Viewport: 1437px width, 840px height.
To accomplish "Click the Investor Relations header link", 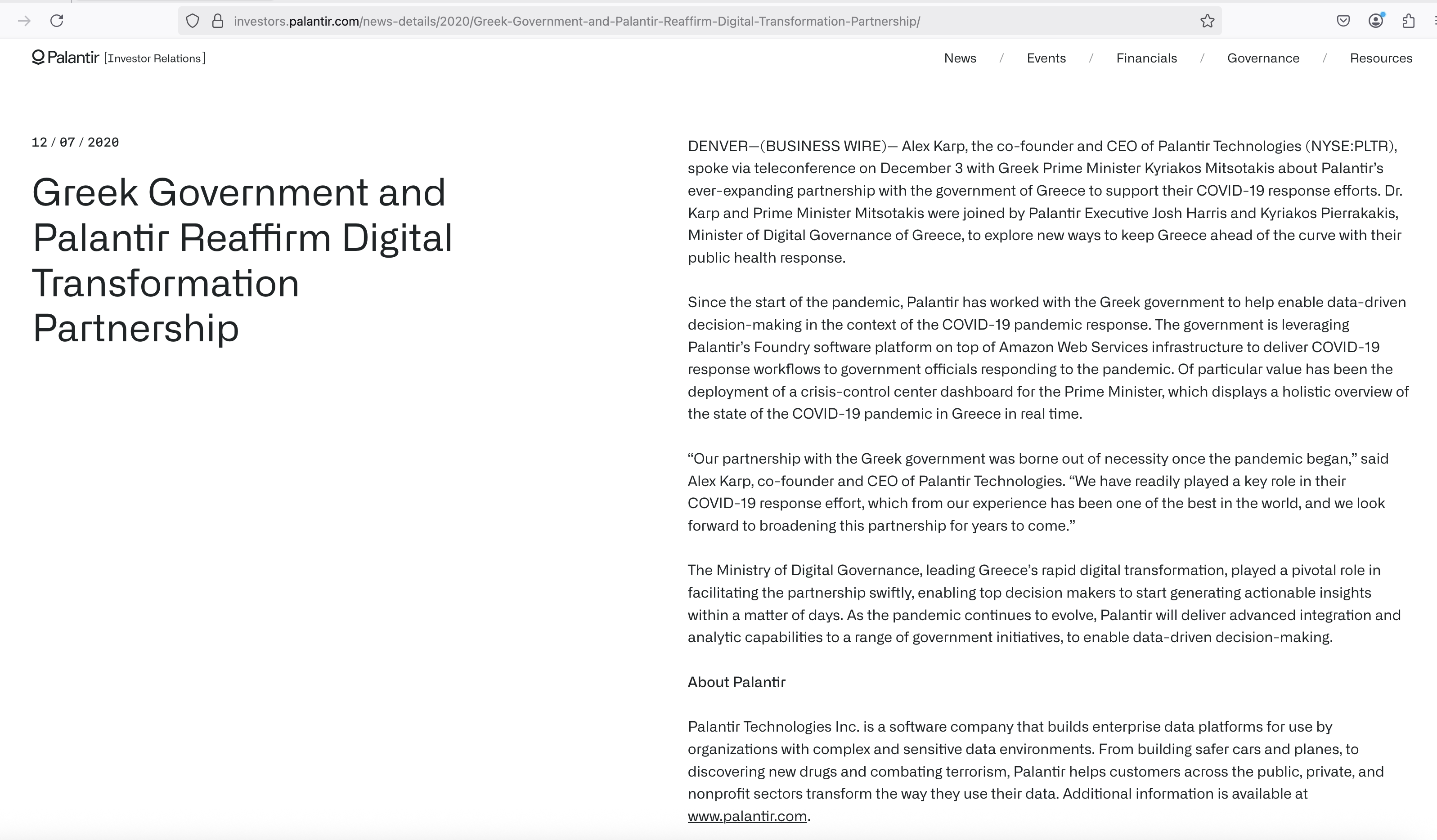I will (154, 58).
